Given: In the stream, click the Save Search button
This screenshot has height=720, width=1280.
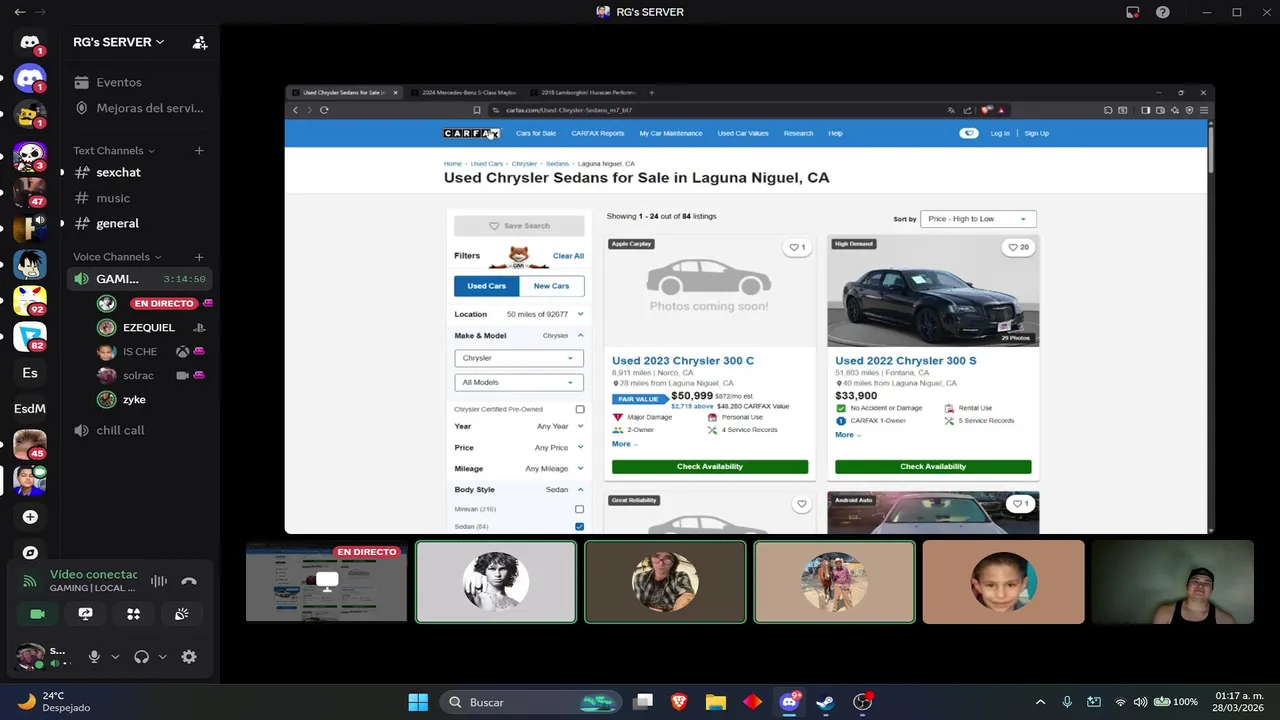Looking at the screenshot, I should (519, 226).
